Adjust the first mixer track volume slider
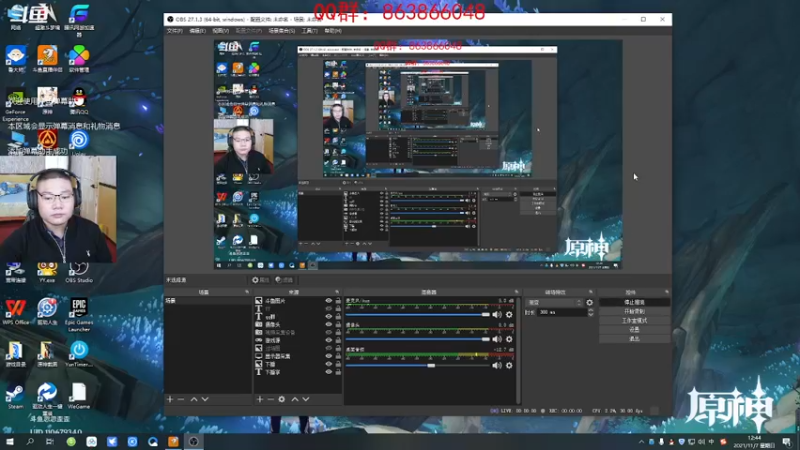Viewport: 800px width, 450px height. [418, 315]
